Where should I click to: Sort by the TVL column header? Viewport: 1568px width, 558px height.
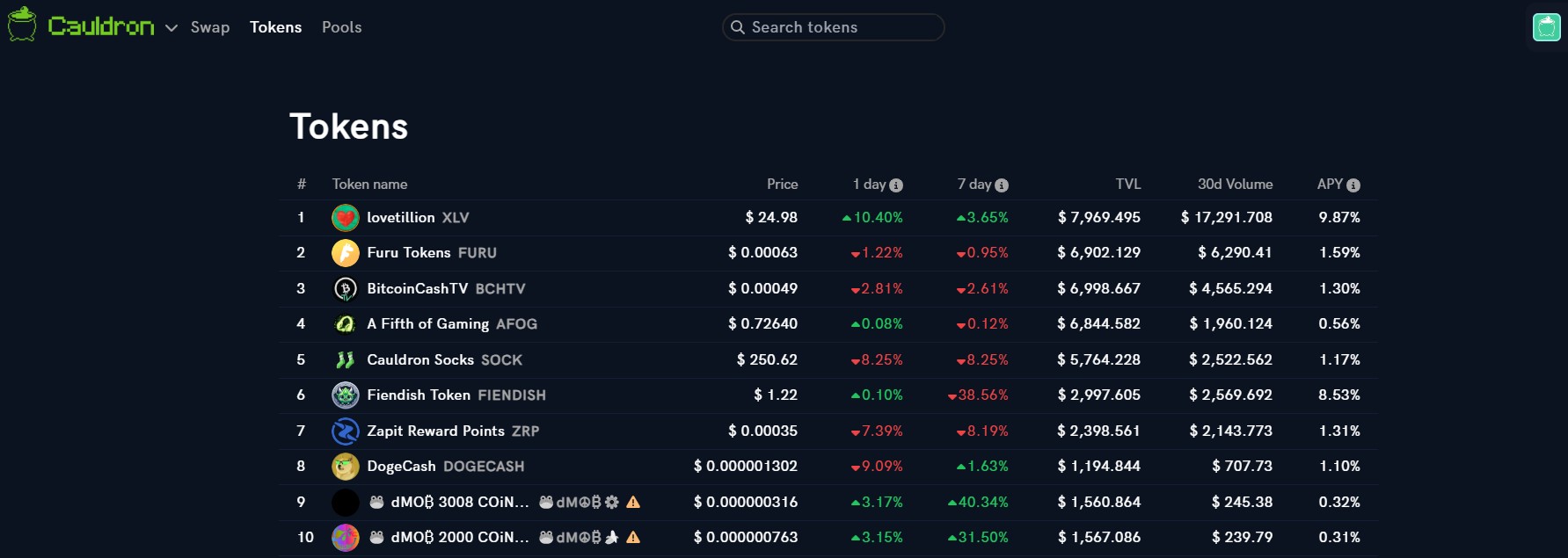pyautogui.click(x=1128, y=184)
